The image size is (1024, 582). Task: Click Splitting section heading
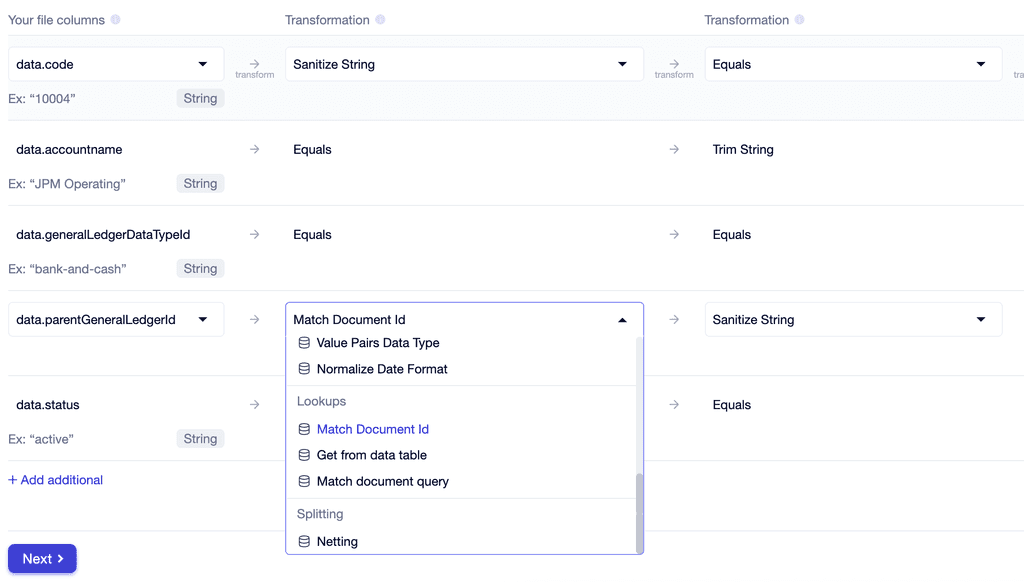[x=320, y=514]
